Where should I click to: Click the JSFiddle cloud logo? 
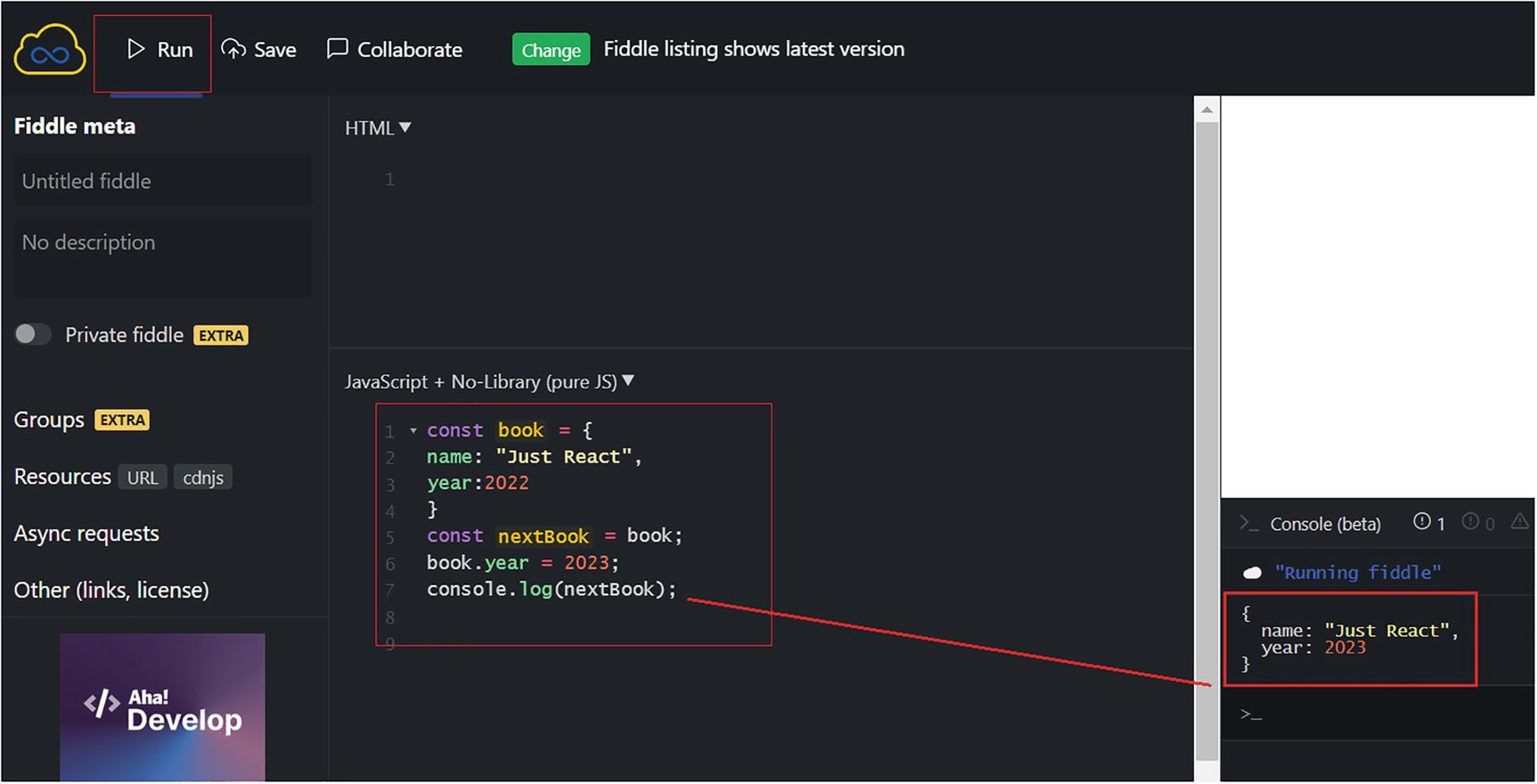(50, 50)
